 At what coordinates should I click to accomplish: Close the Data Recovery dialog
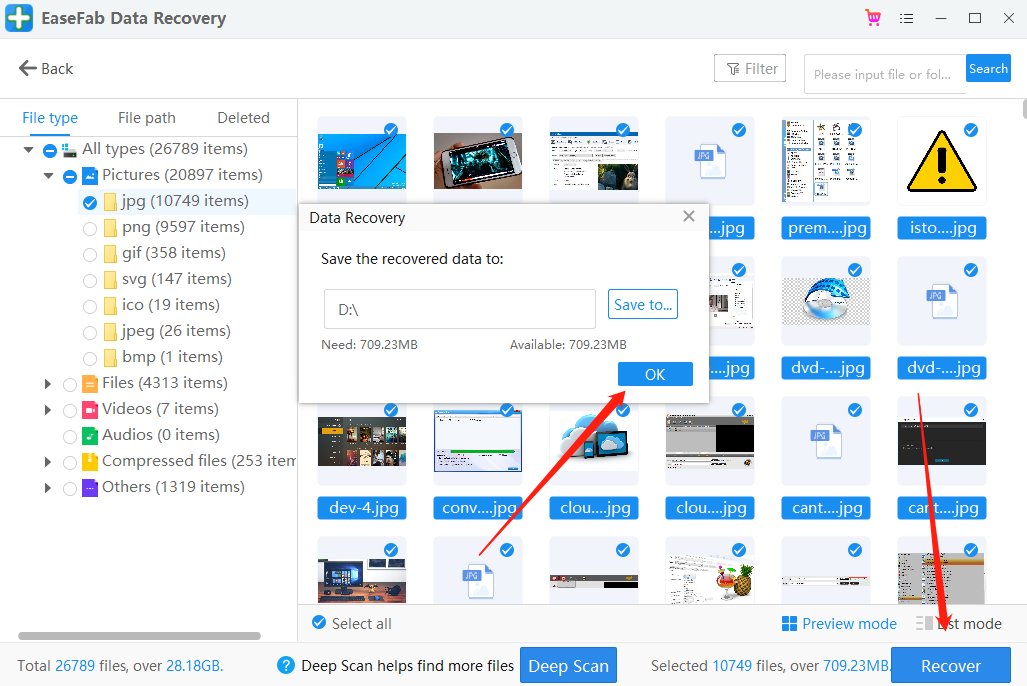(x=688, y=216)
